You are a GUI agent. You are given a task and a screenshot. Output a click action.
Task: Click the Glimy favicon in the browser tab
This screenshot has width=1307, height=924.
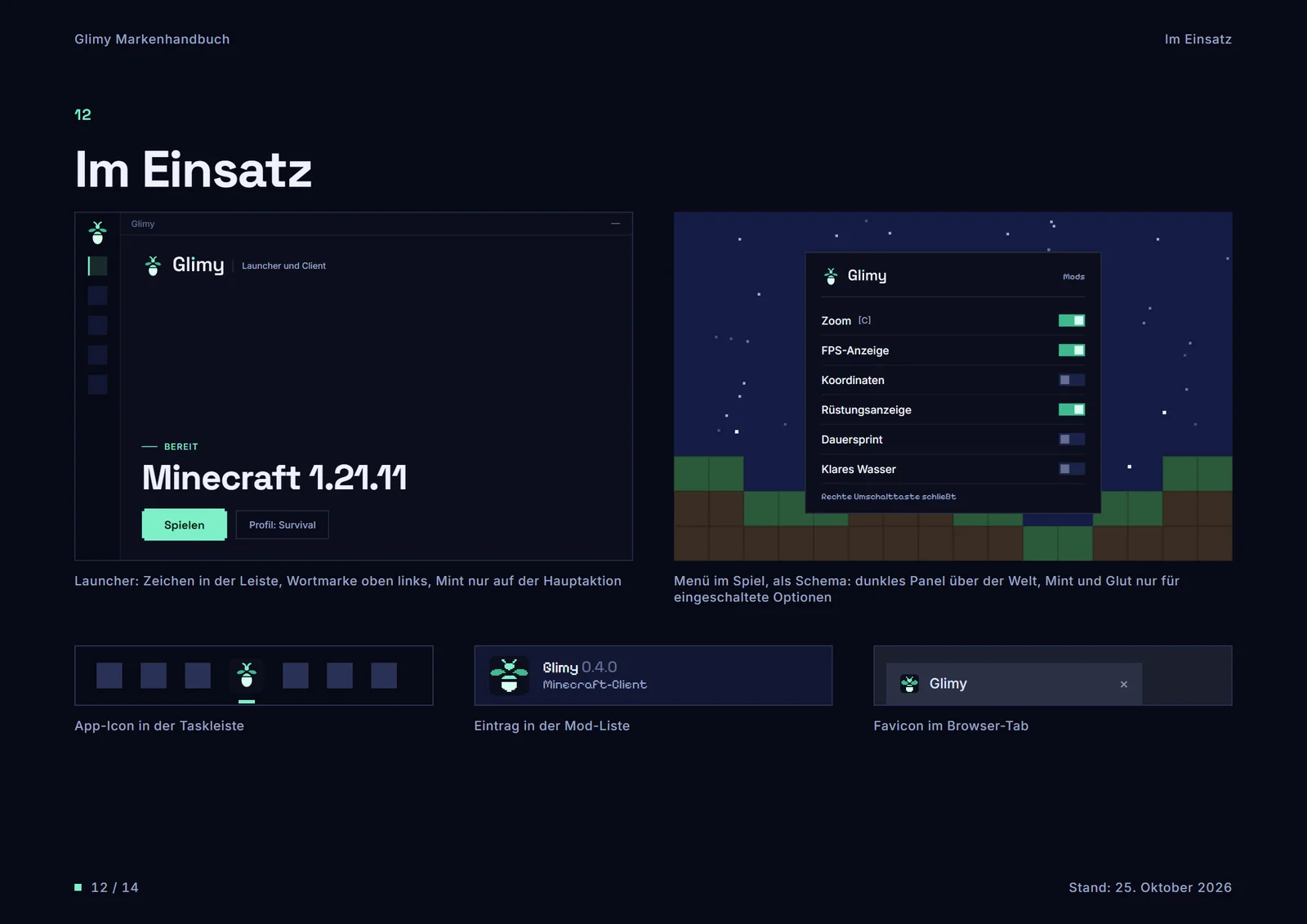[909, 684]
